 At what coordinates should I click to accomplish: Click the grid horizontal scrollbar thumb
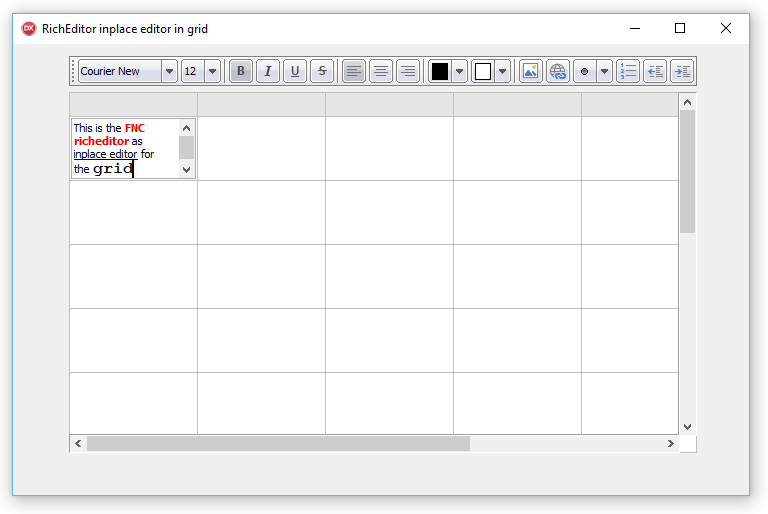[x=278, y=443]
